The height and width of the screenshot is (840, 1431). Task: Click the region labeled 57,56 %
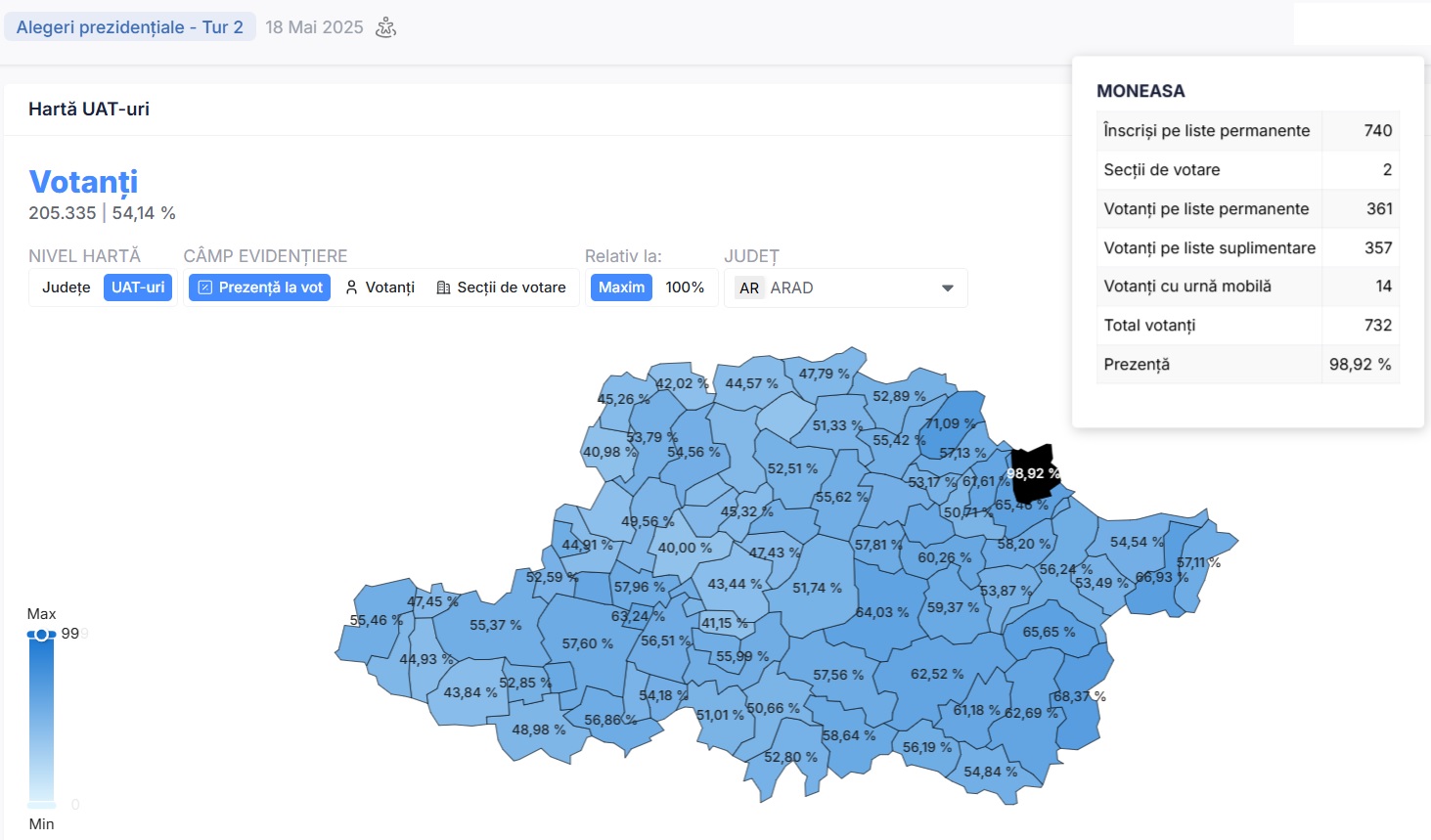pyautogui.click(x=838, y=675)
